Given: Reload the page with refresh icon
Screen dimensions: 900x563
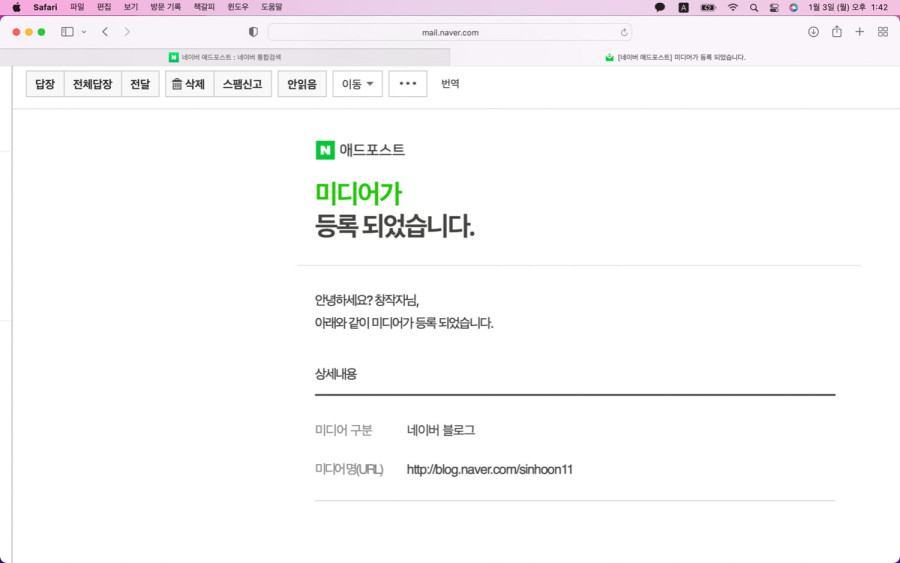Looking at the screenshot, I should coord(624,33).
